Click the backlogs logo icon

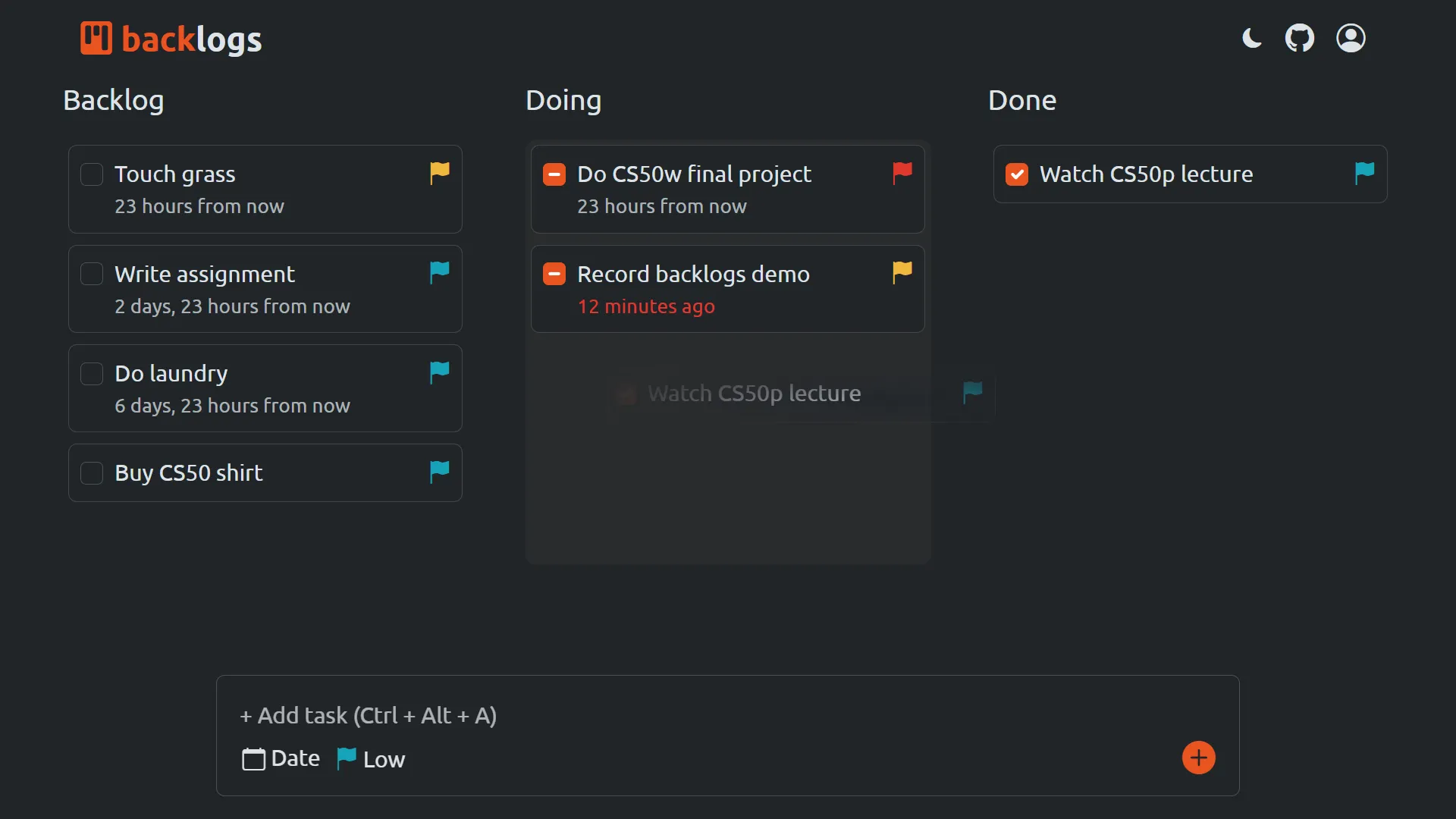96,38
